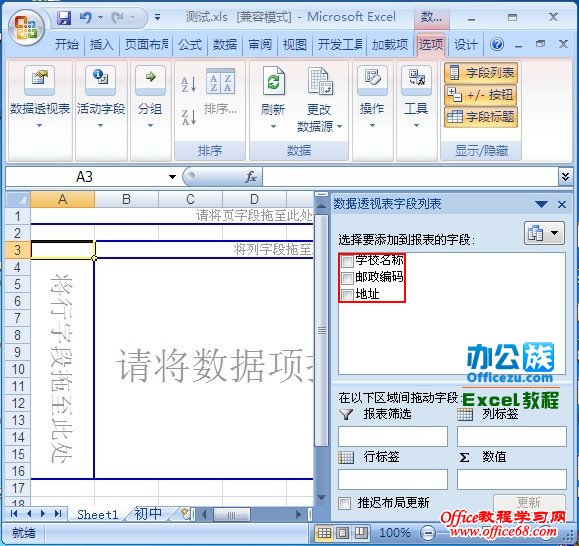Select column B header
This screenshot has width=579, height=546.
[x=126, y=199]
